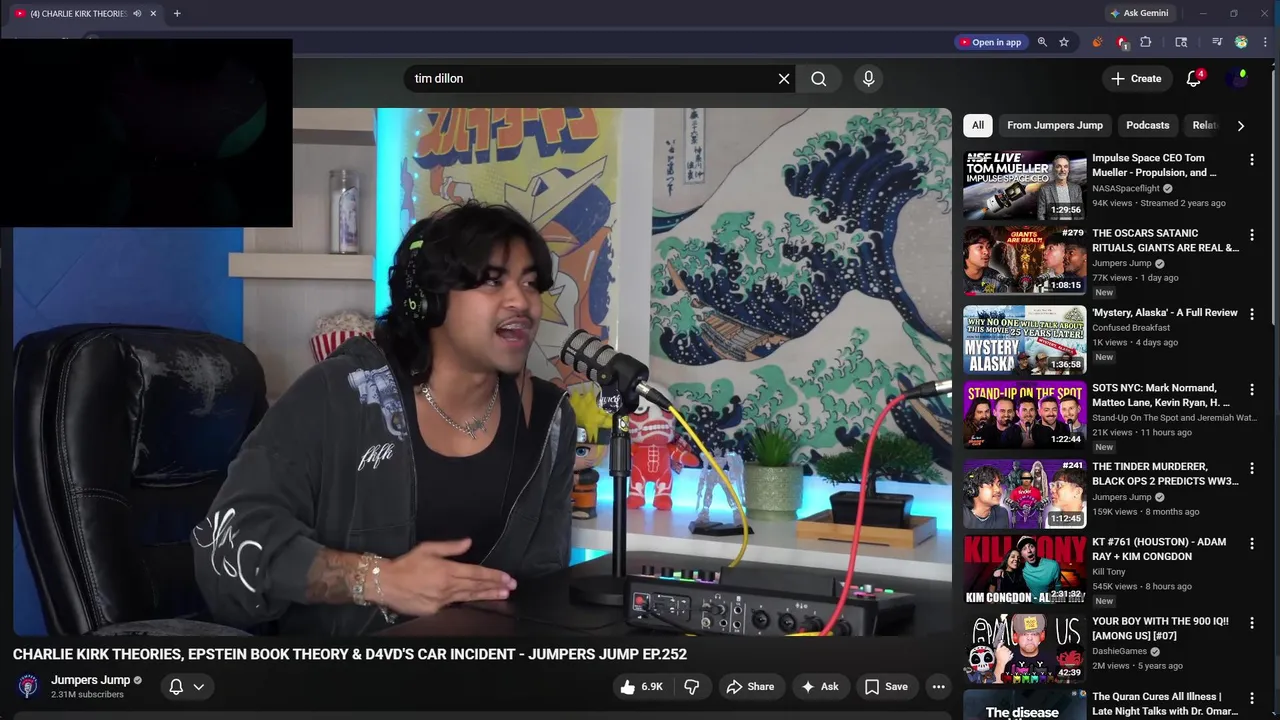Open options for Impulse Space CEO video
This screenshot has height=720, width=1280.
1252,160
